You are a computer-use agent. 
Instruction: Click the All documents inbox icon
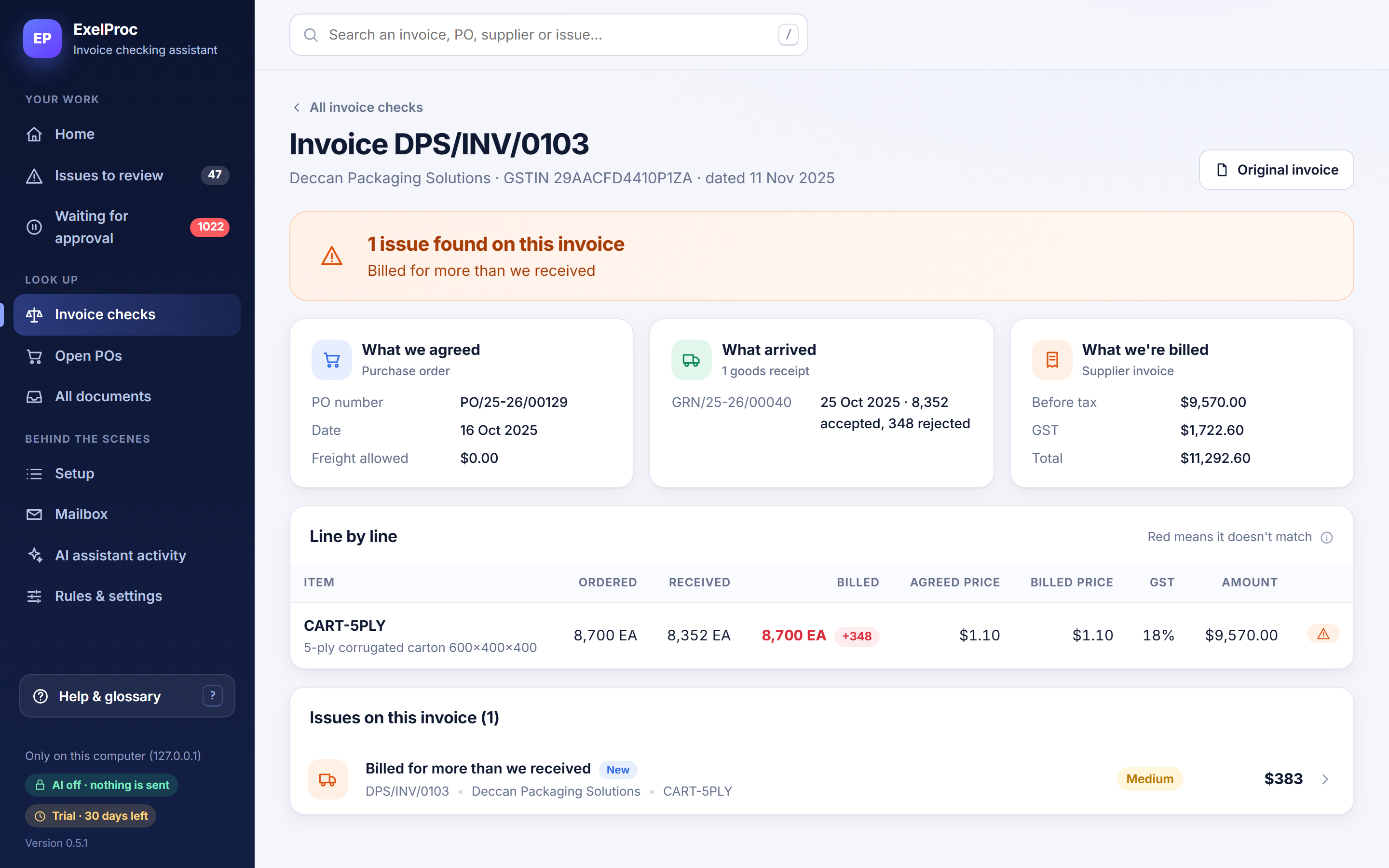click(x=34, y=397)
